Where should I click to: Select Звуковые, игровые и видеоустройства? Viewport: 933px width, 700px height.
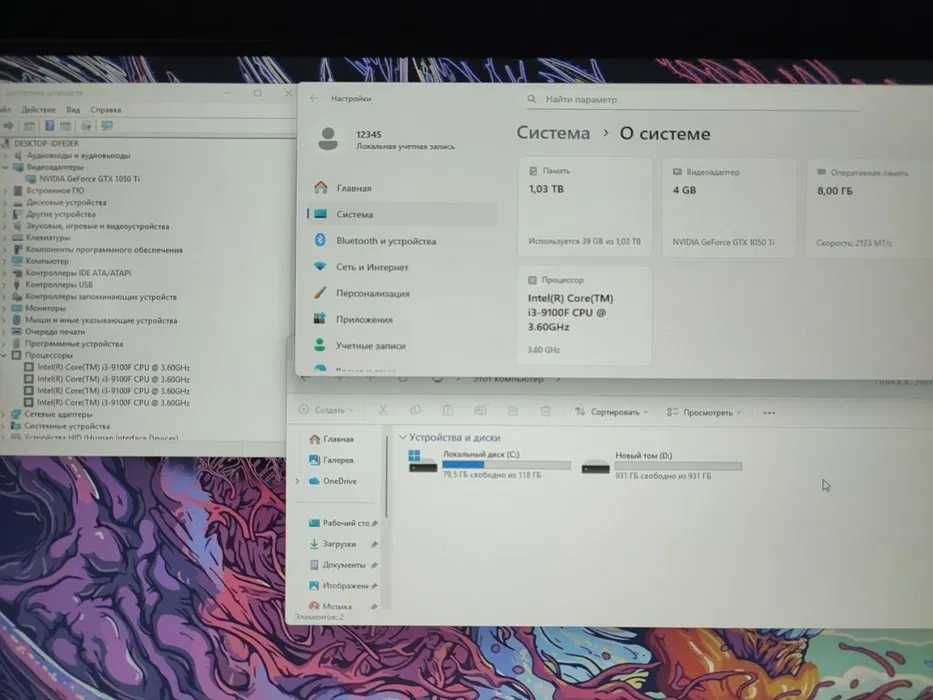pos(98,226)
